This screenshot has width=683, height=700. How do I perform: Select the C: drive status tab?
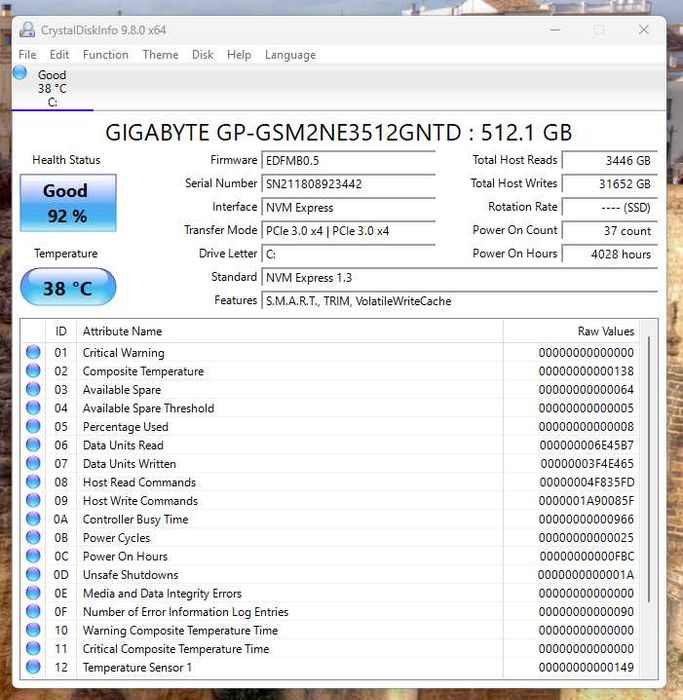(x=53, y=88)
